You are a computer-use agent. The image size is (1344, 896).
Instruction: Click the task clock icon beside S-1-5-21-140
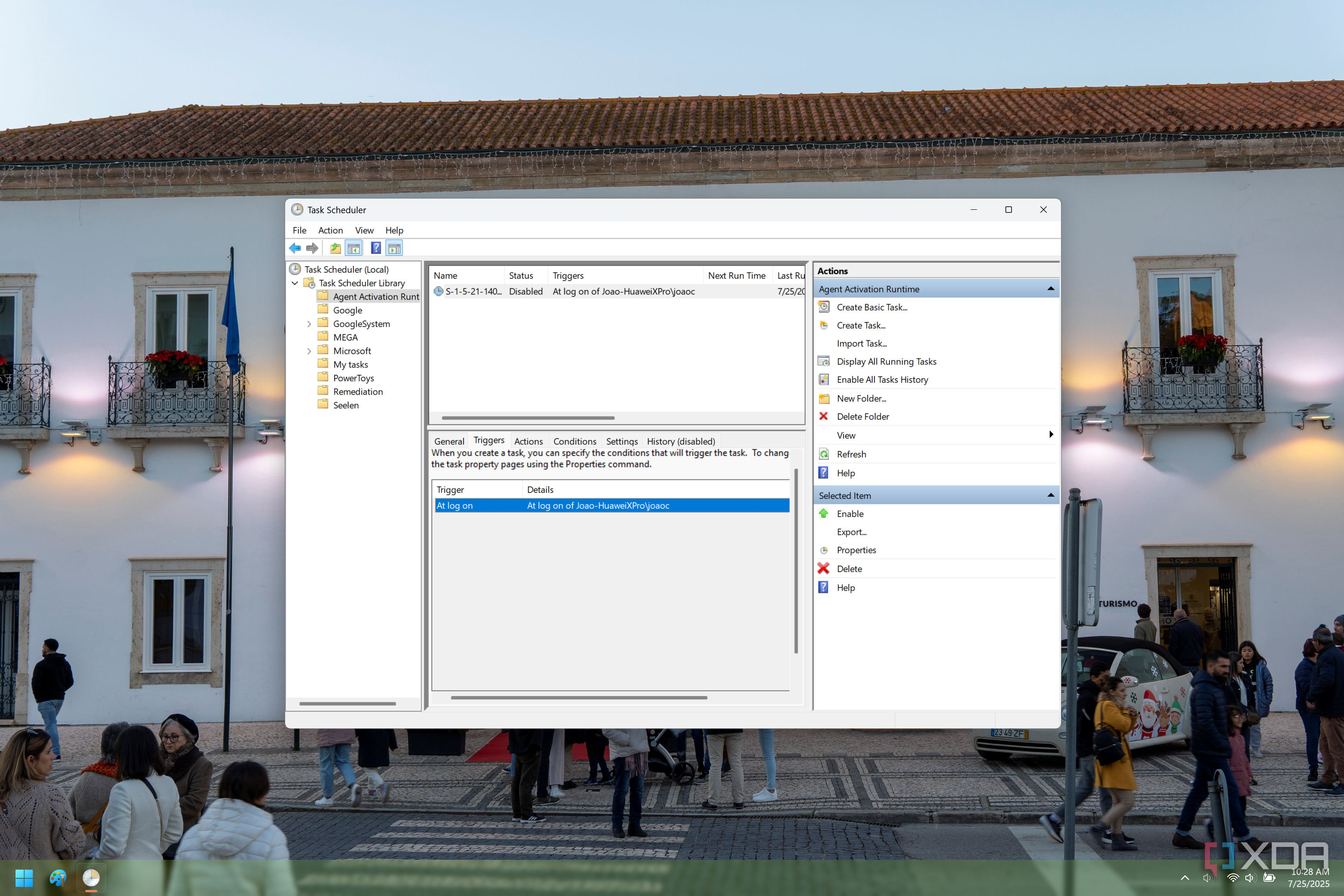[438, 292]
